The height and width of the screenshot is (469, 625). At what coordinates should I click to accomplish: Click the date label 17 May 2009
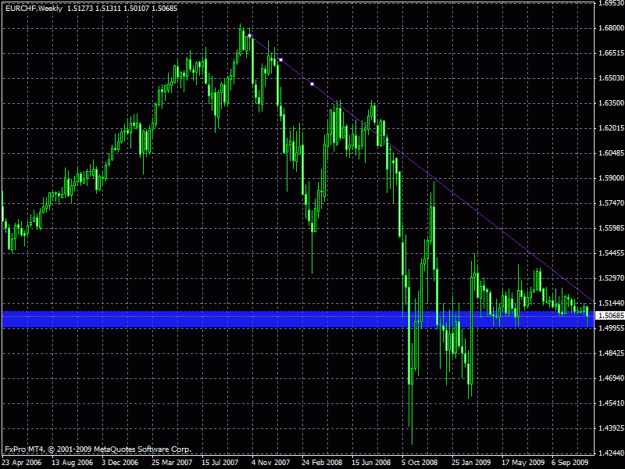click(523, 462)
